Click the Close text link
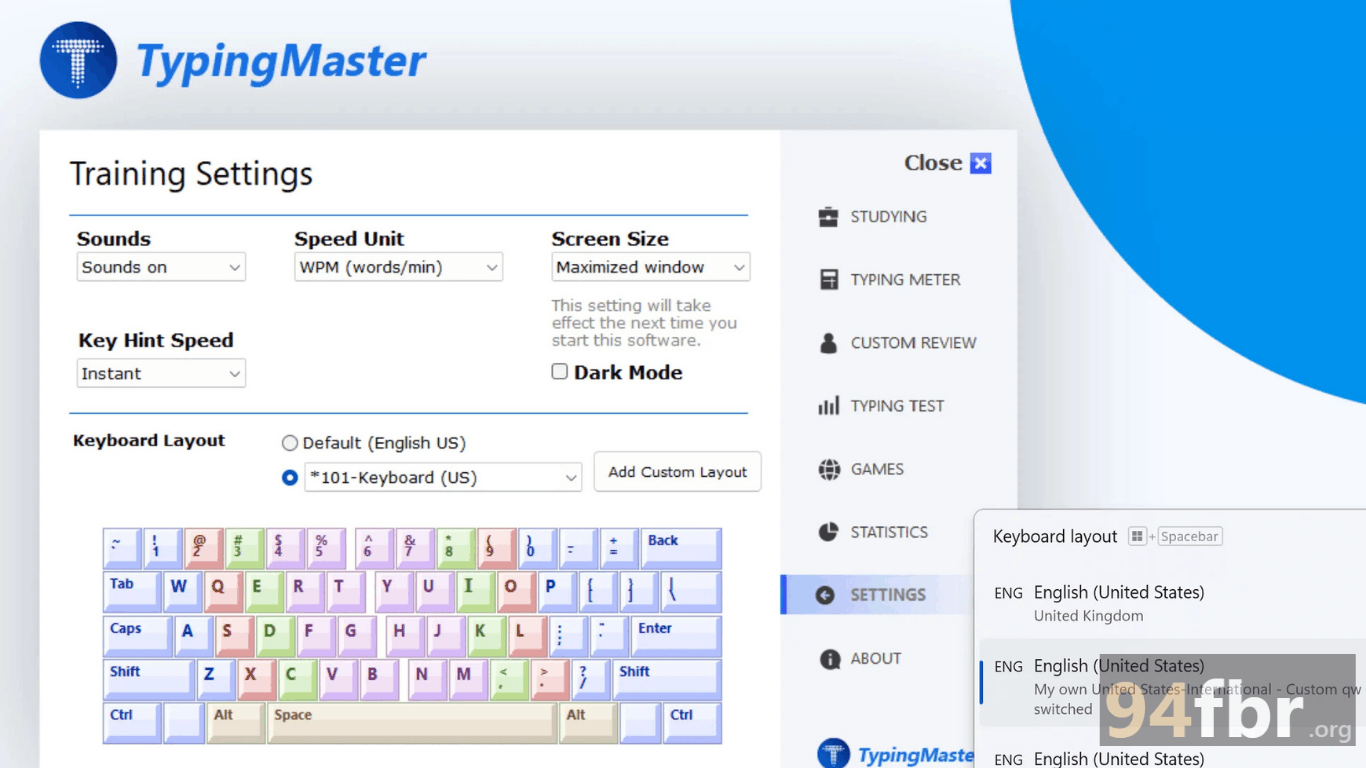The image size is (1366, 768). [933, 163]
